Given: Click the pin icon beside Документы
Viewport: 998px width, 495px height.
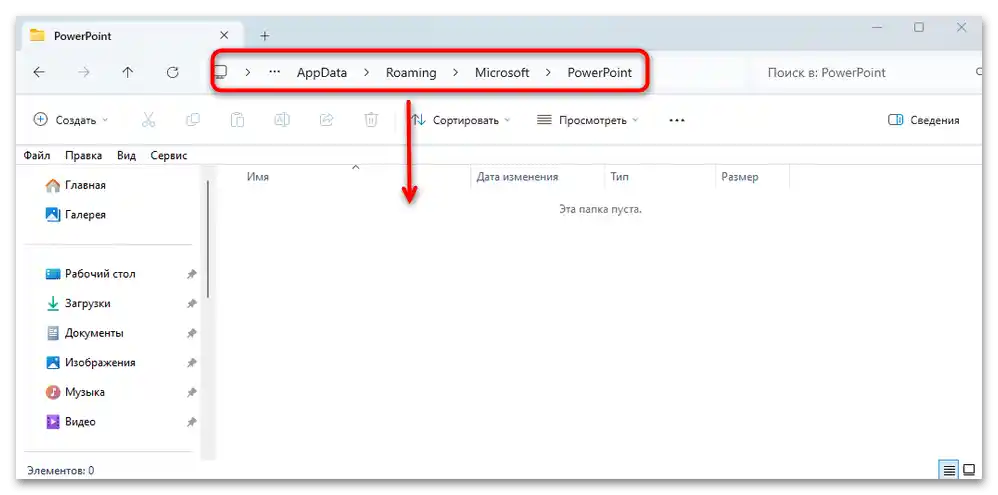Looking at the screenshot, I should point(191,333).
